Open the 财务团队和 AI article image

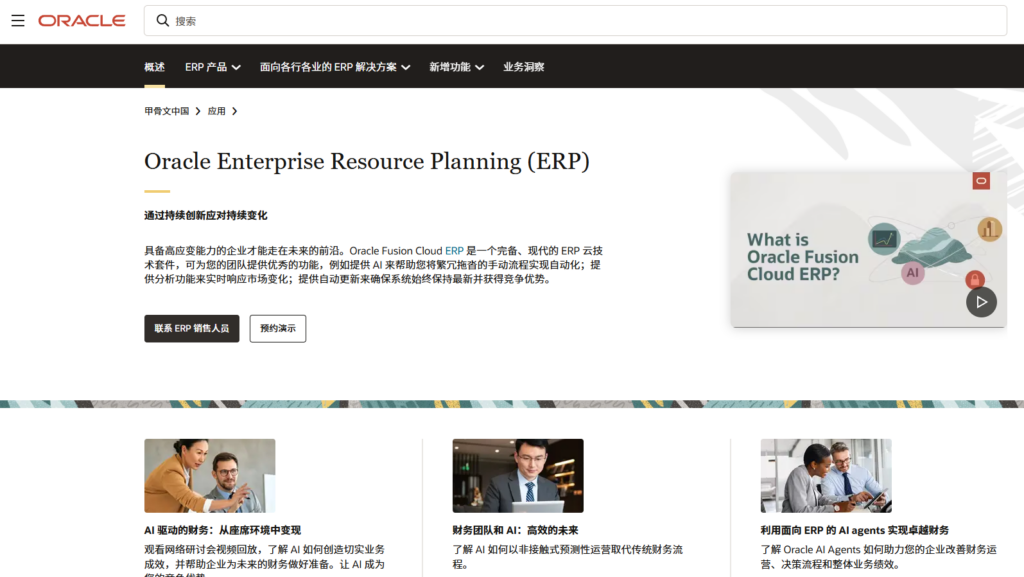pyautogui.click(x=517, y=476)
